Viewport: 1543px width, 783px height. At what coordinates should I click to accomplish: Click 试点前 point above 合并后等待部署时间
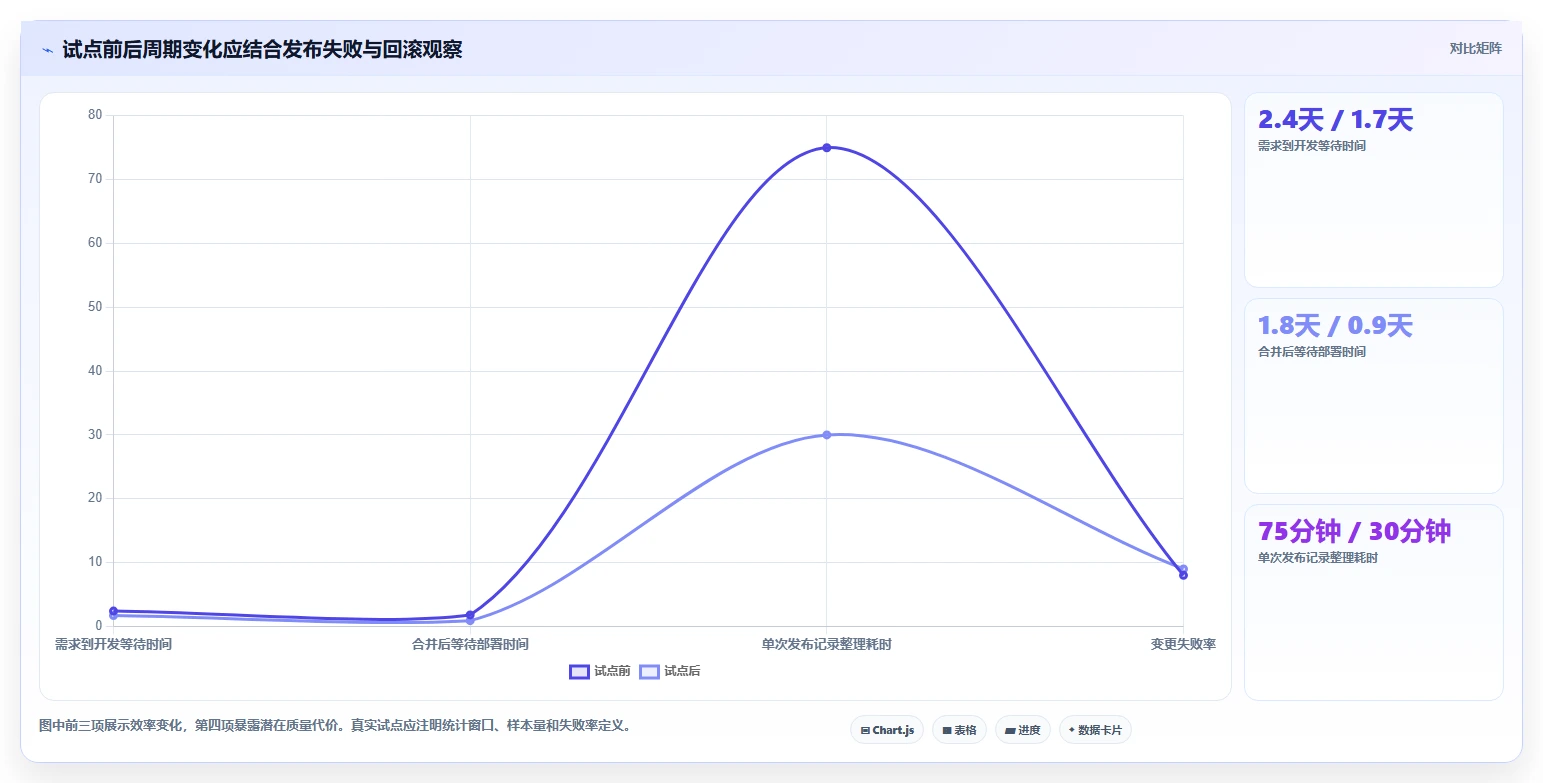[x=470, y=615]
